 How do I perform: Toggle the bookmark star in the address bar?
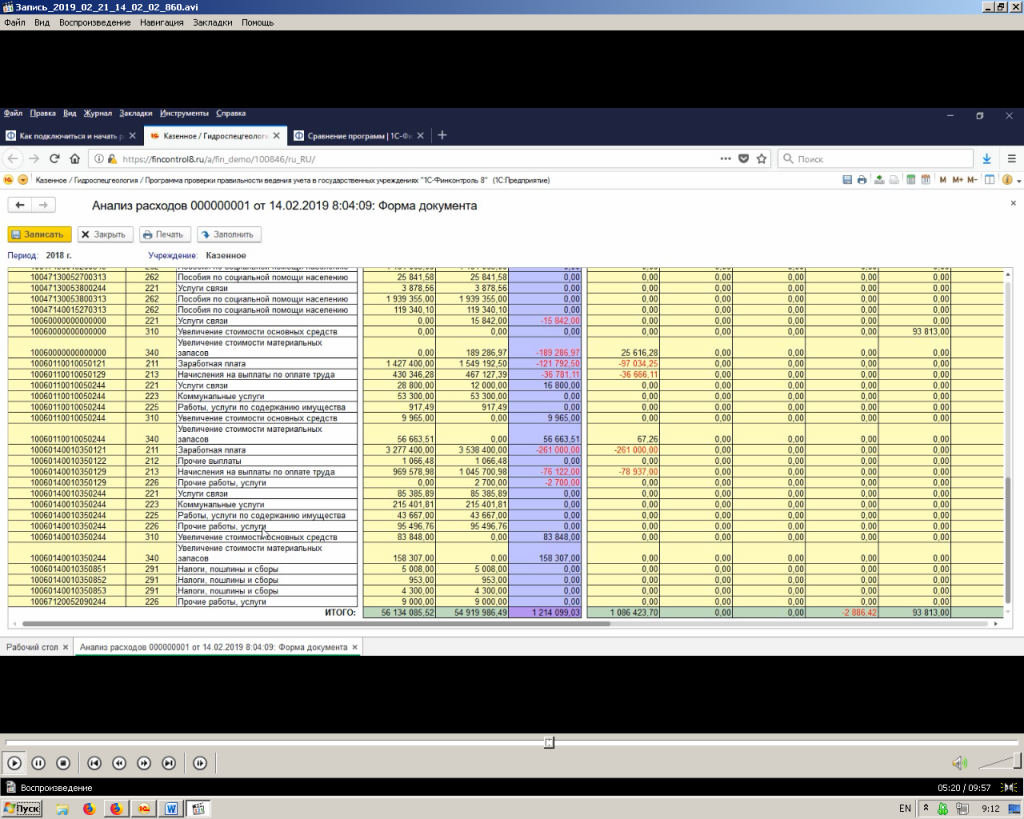pyautogui.click(x=761, y=159)
